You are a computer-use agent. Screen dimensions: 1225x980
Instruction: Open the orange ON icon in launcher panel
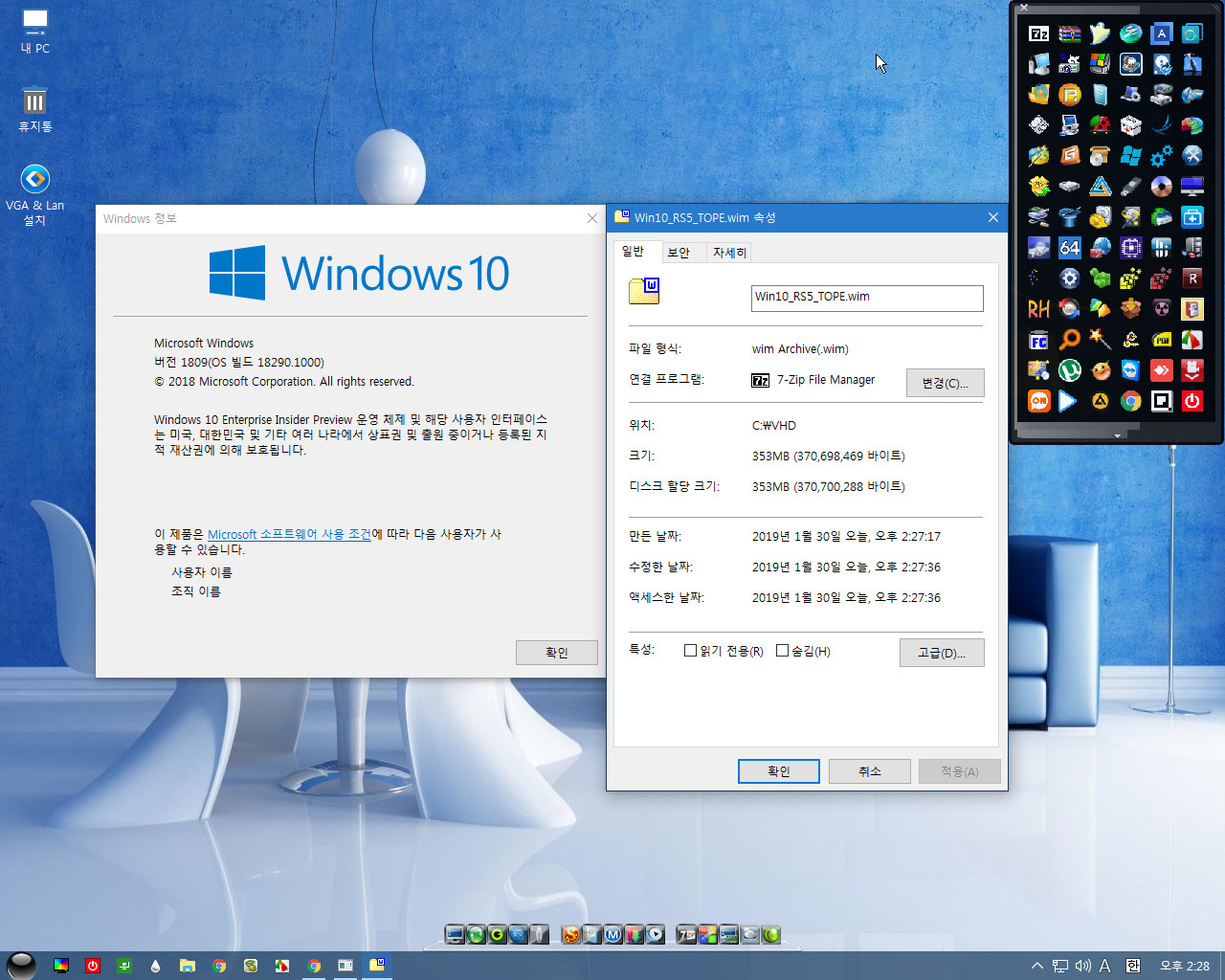[x=1038, y=401]
